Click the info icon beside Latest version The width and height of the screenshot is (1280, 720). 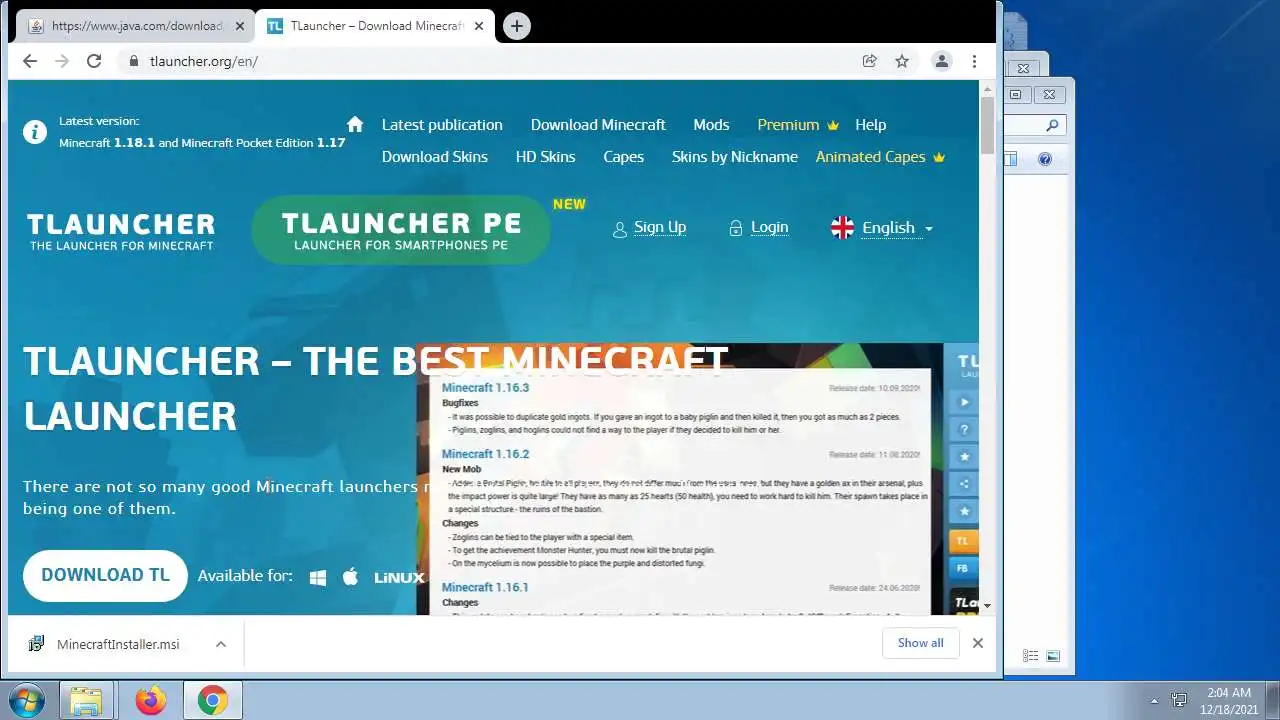pos(35,132)
